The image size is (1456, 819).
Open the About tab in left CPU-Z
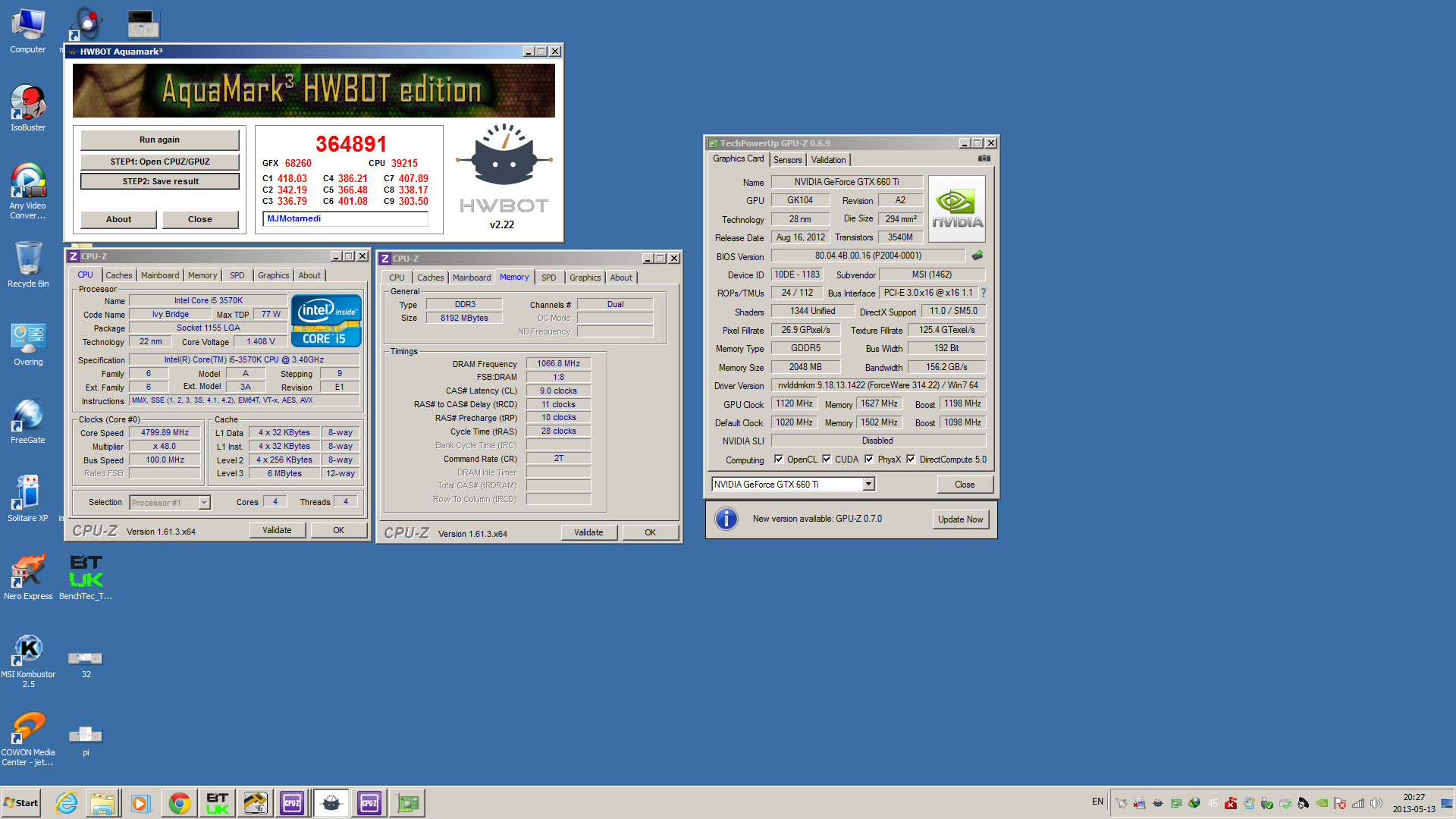[309, 275]
